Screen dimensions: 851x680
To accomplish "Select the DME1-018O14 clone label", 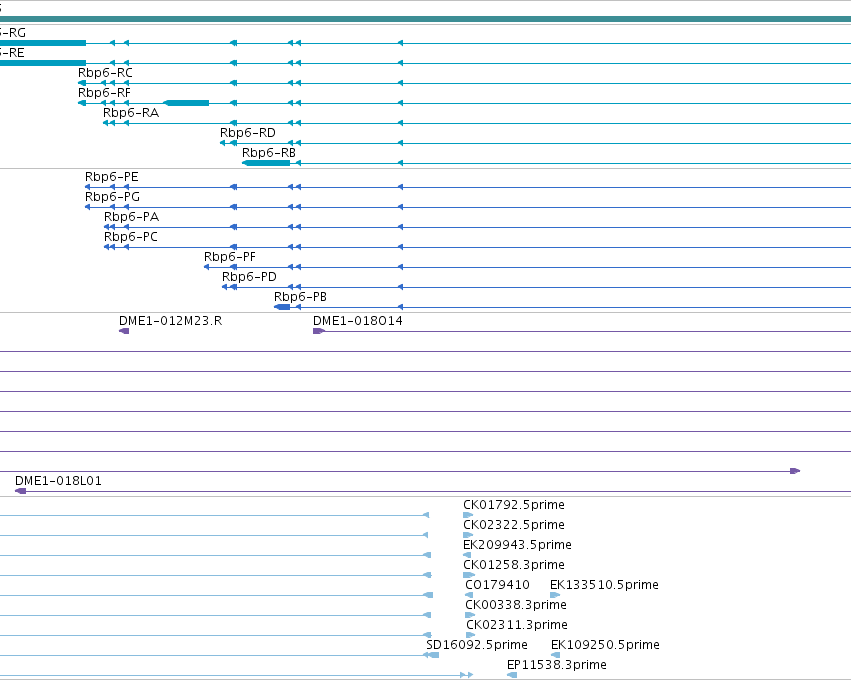I will point(358,321).
